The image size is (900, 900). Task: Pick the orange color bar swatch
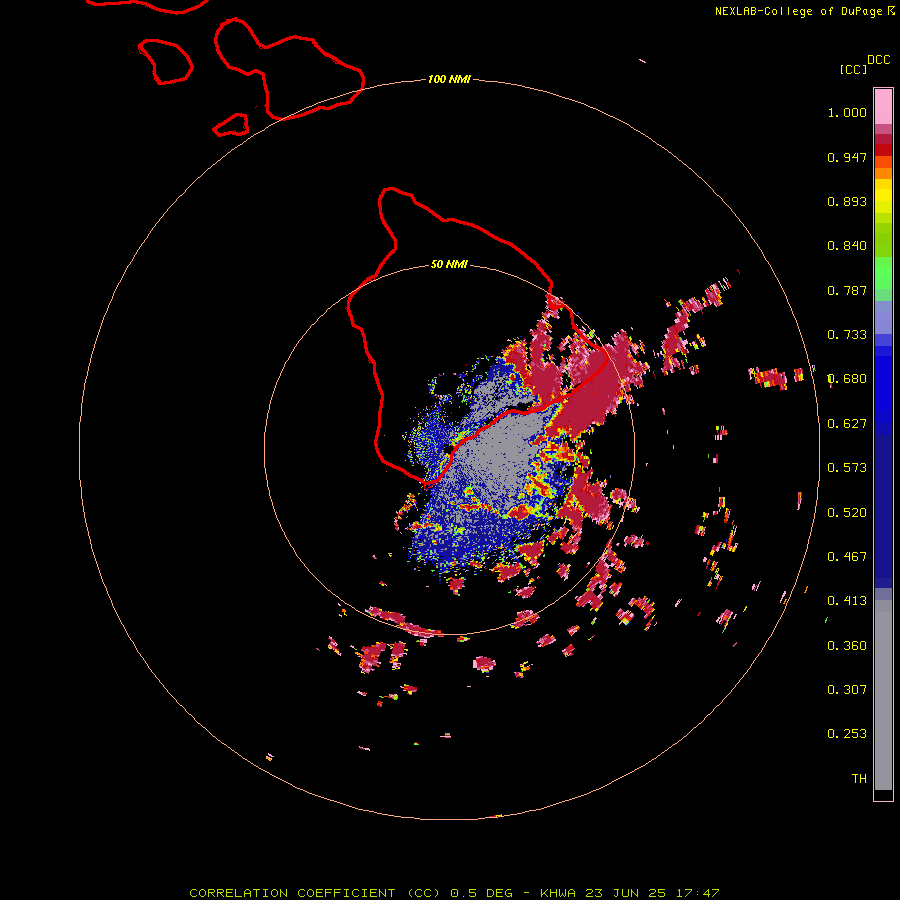[883, 173]
